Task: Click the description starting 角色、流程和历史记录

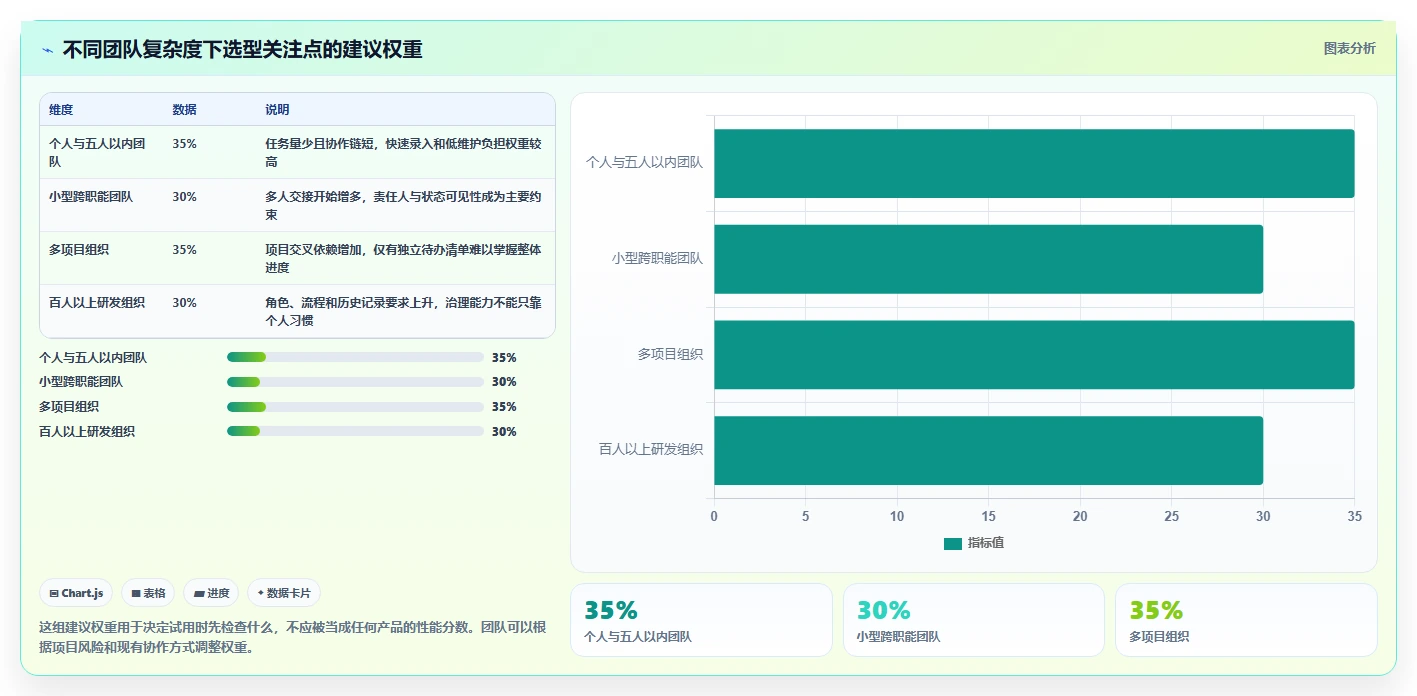Action: [404, 311]
